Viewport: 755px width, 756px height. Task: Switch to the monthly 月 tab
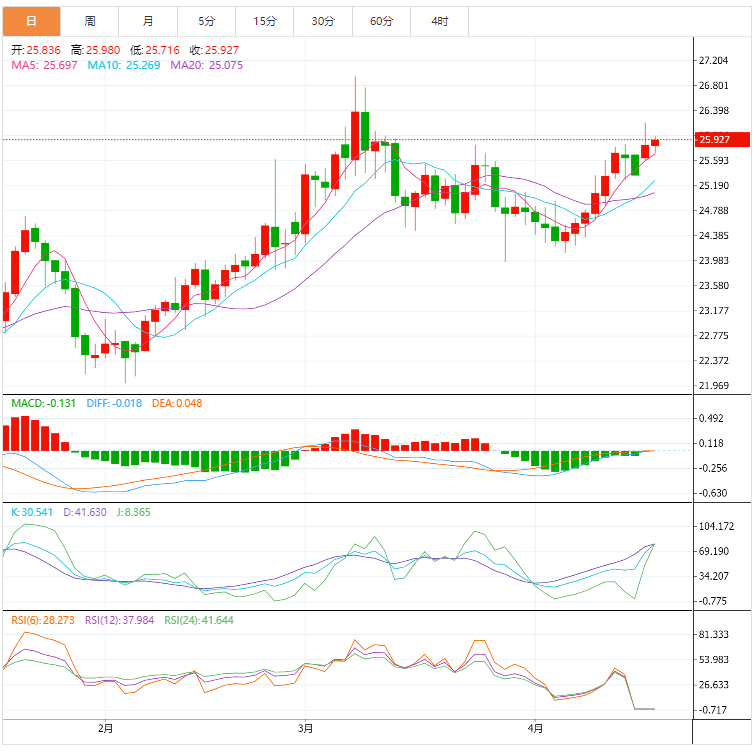pyautogui.click(x=148, y=21)
